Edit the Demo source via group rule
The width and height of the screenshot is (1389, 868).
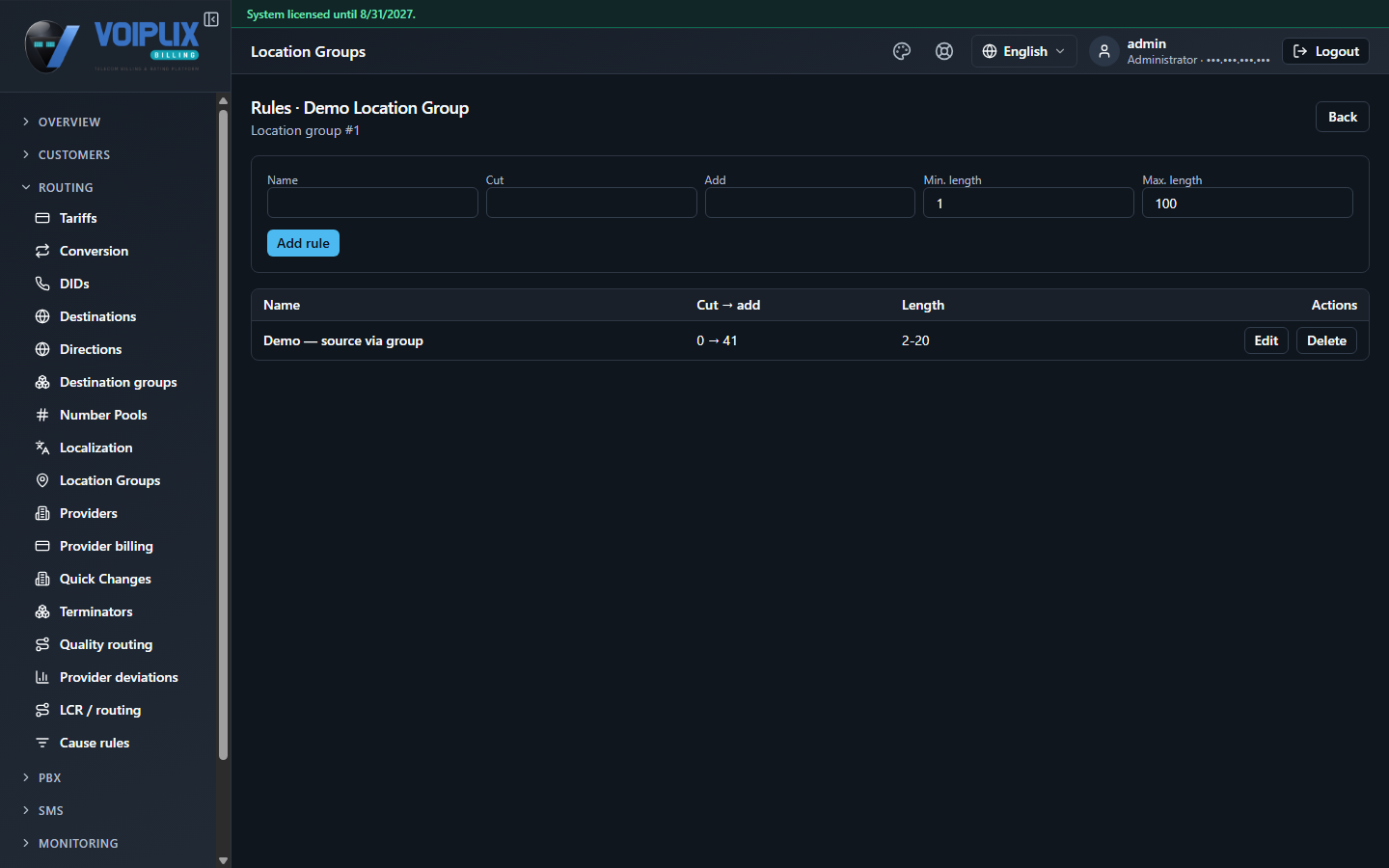coord(1266,340)
